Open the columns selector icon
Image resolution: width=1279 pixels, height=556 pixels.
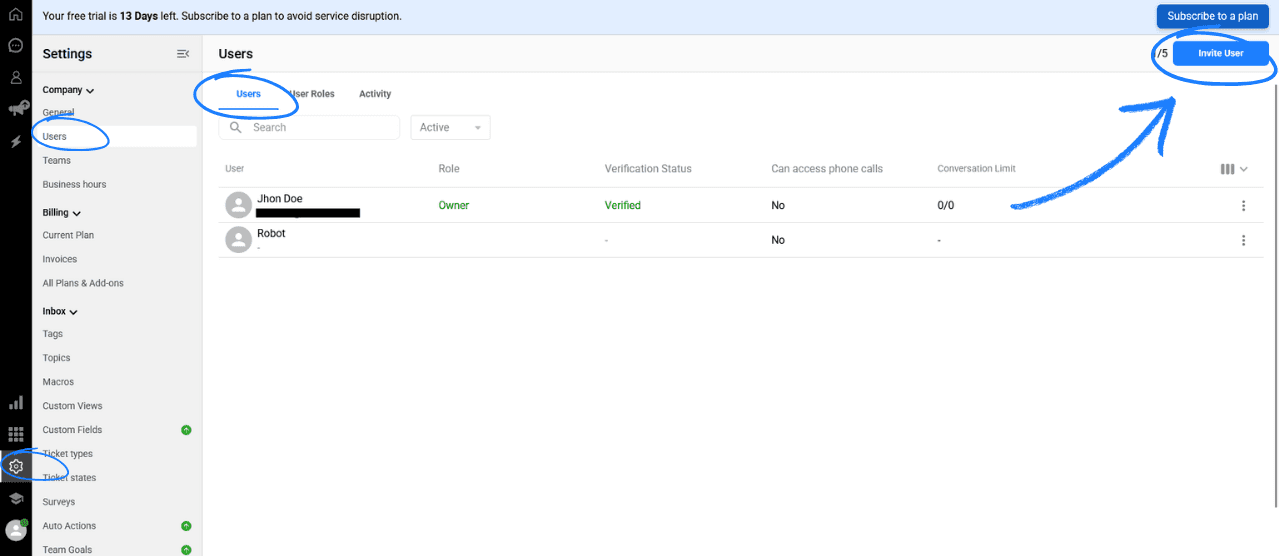1227,169
